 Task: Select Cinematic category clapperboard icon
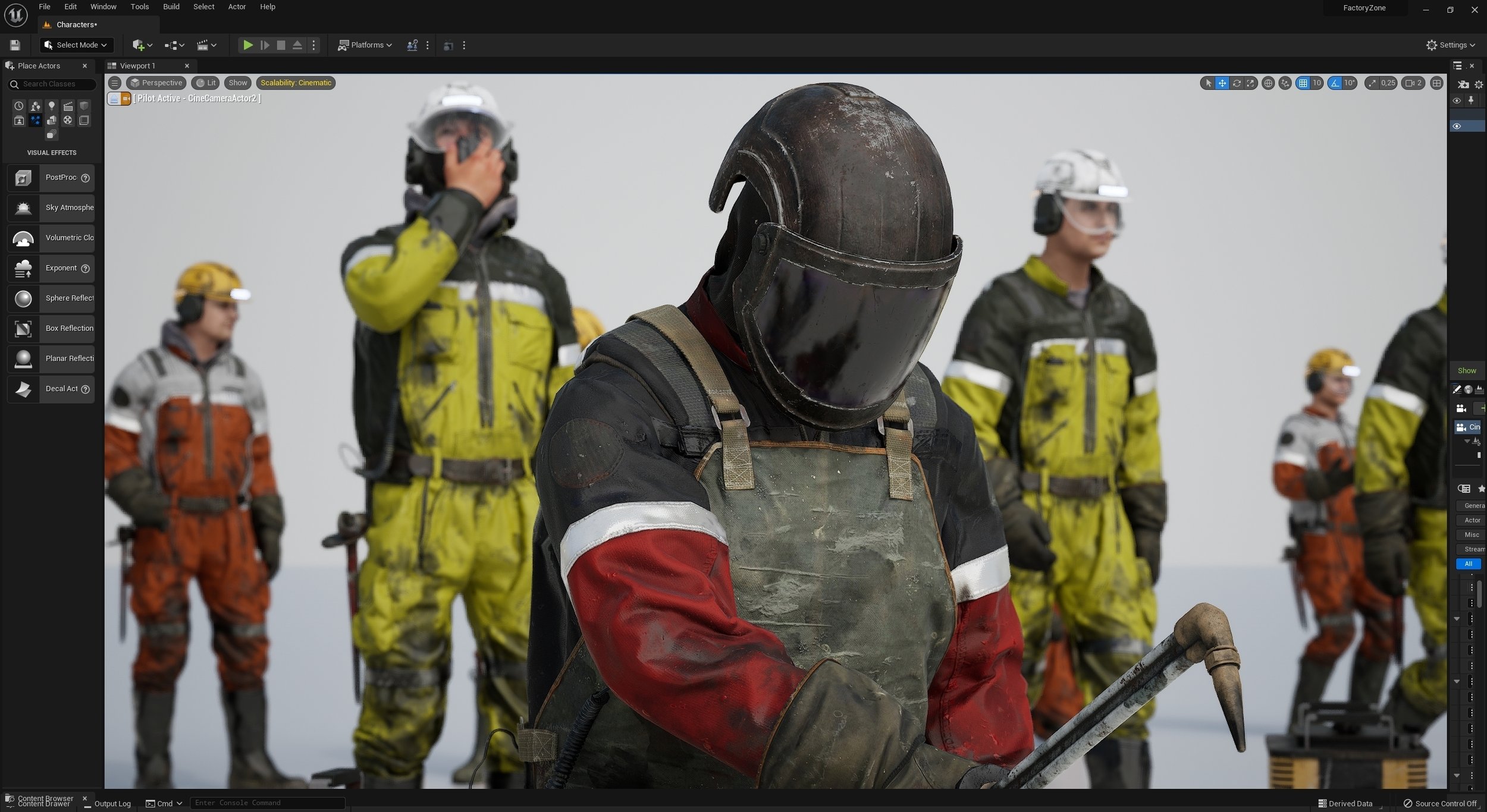click(68, 106)
